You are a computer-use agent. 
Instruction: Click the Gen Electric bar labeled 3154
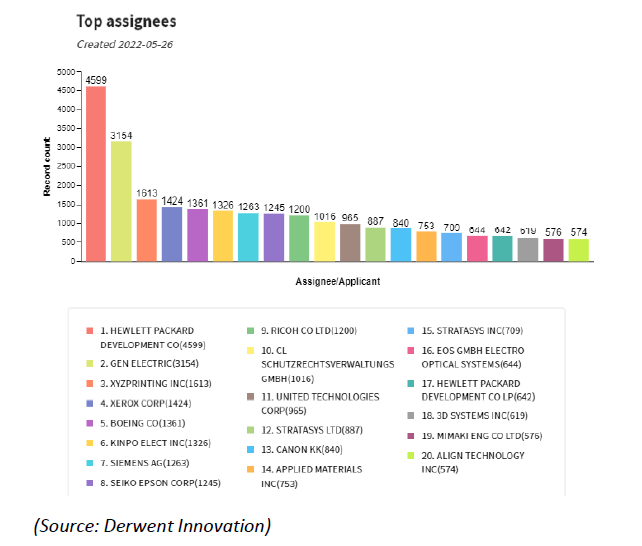[121, 201]
